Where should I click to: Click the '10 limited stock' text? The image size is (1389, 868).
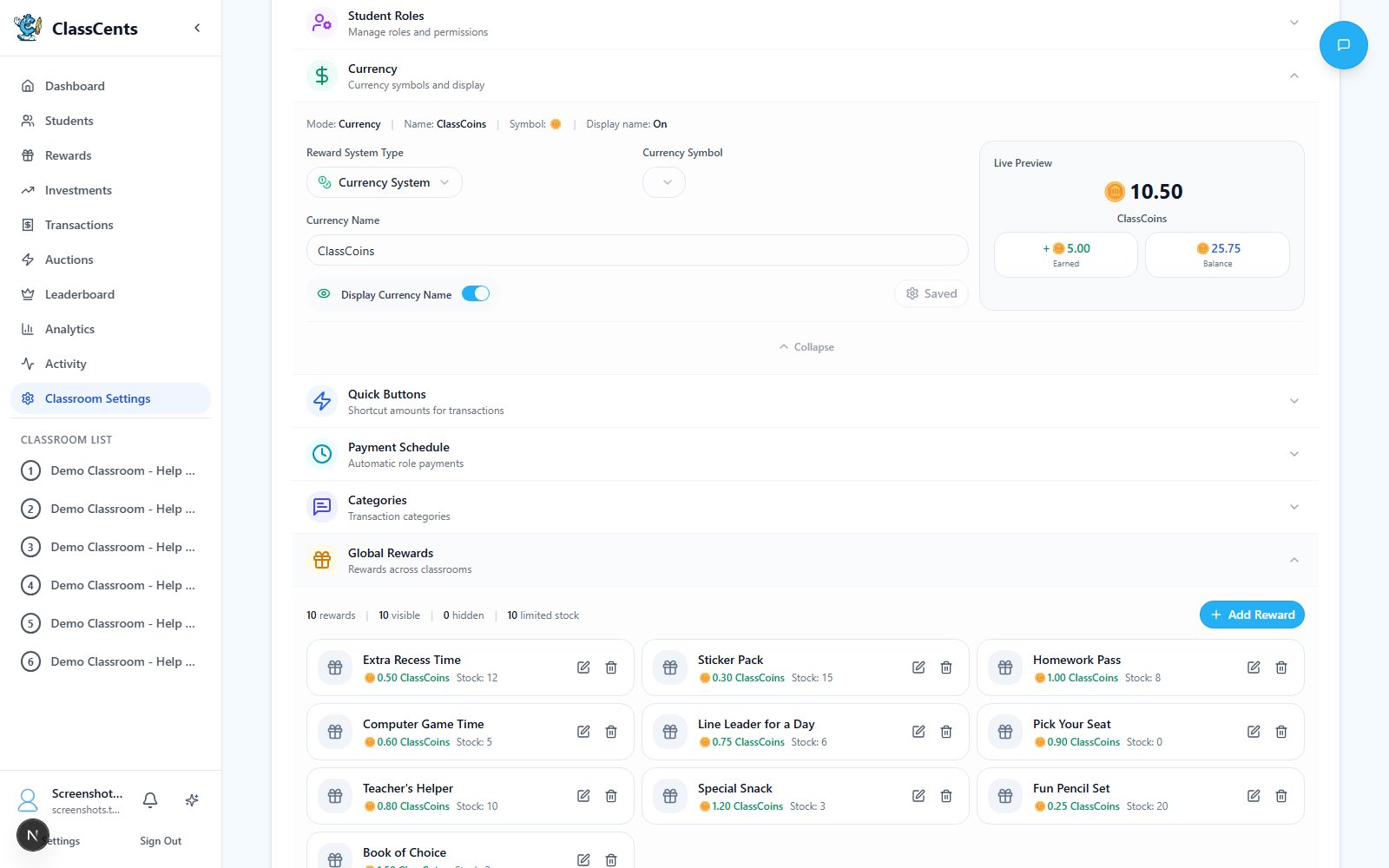coord(543,615)
